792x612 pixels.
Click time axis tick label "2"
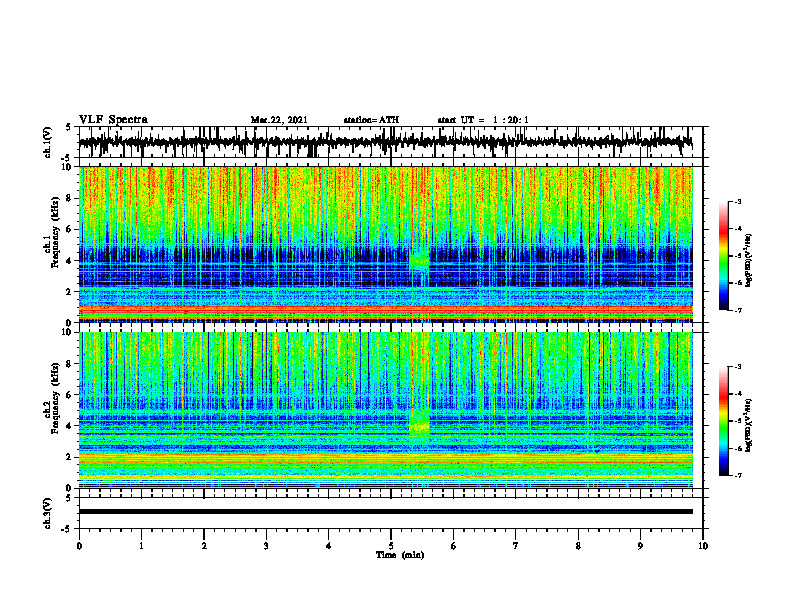(204, 546)
